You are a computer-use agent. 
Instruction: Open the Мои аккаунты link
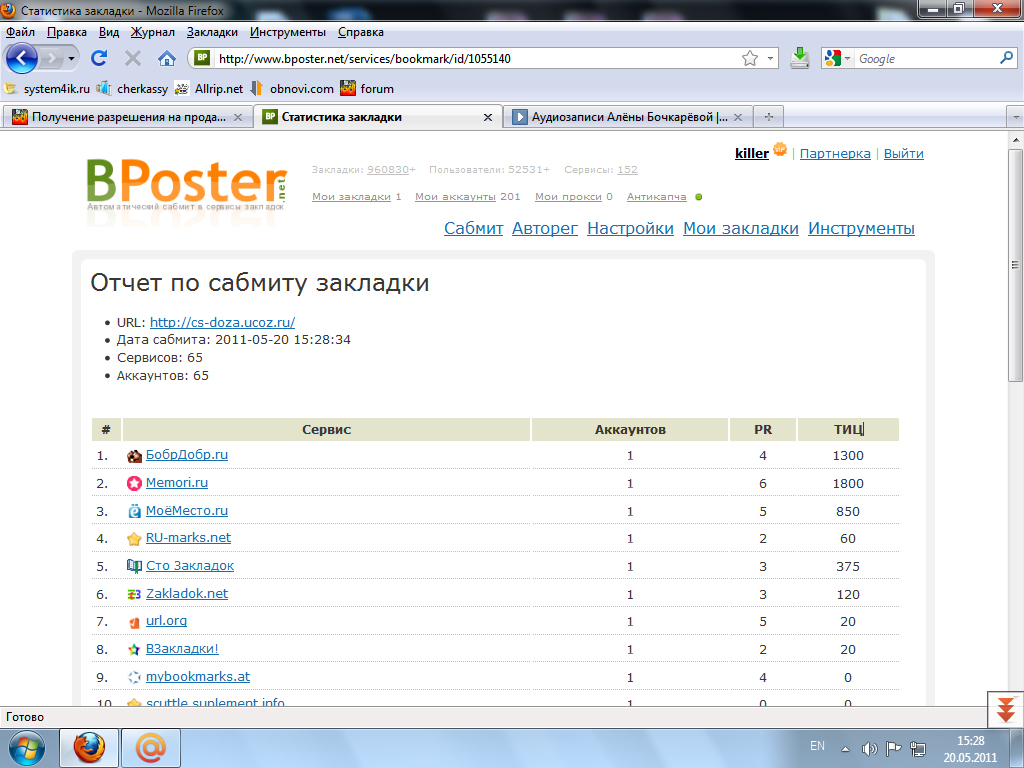click(x=456, y=197)
